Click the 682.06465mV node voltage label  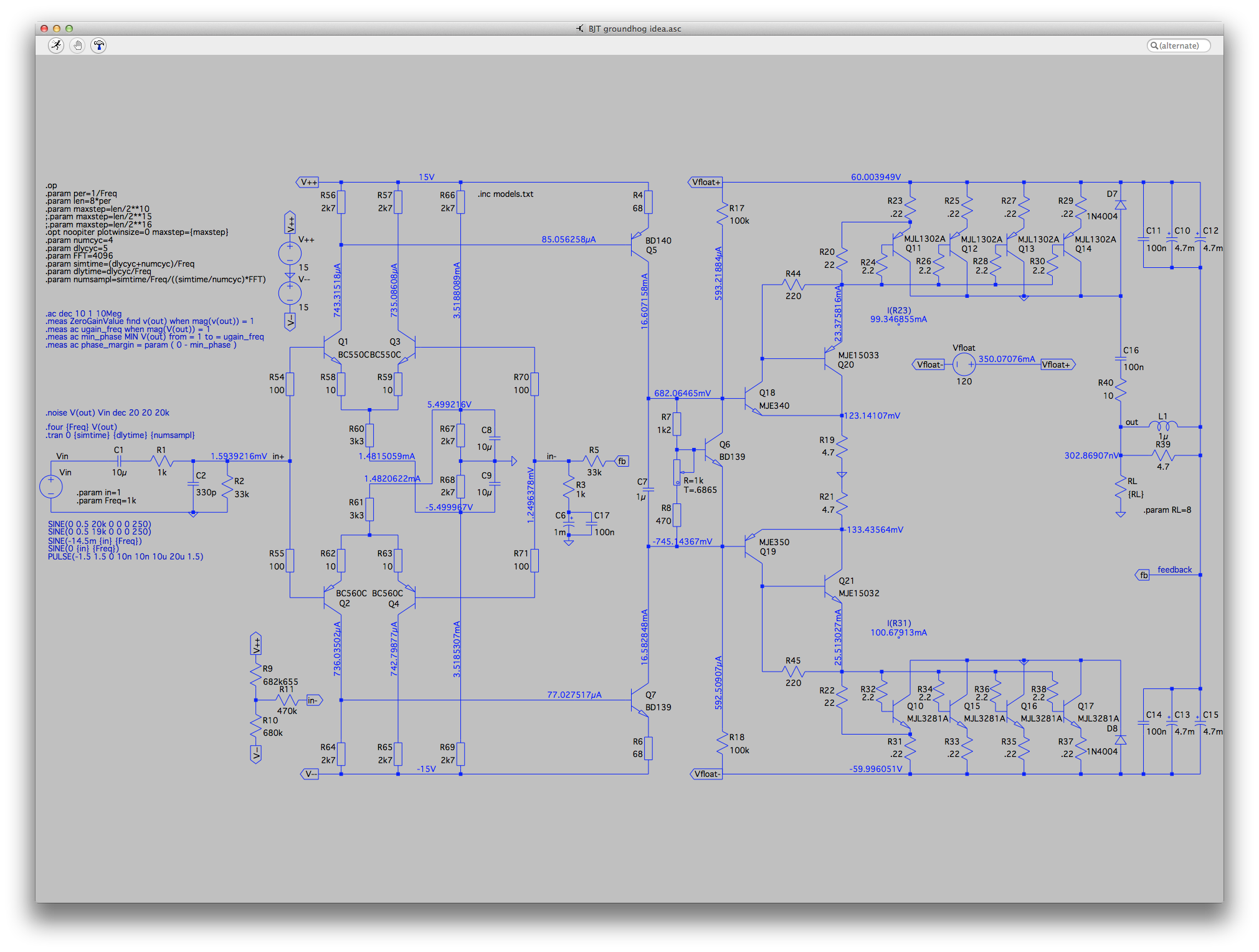pos(682,393)
